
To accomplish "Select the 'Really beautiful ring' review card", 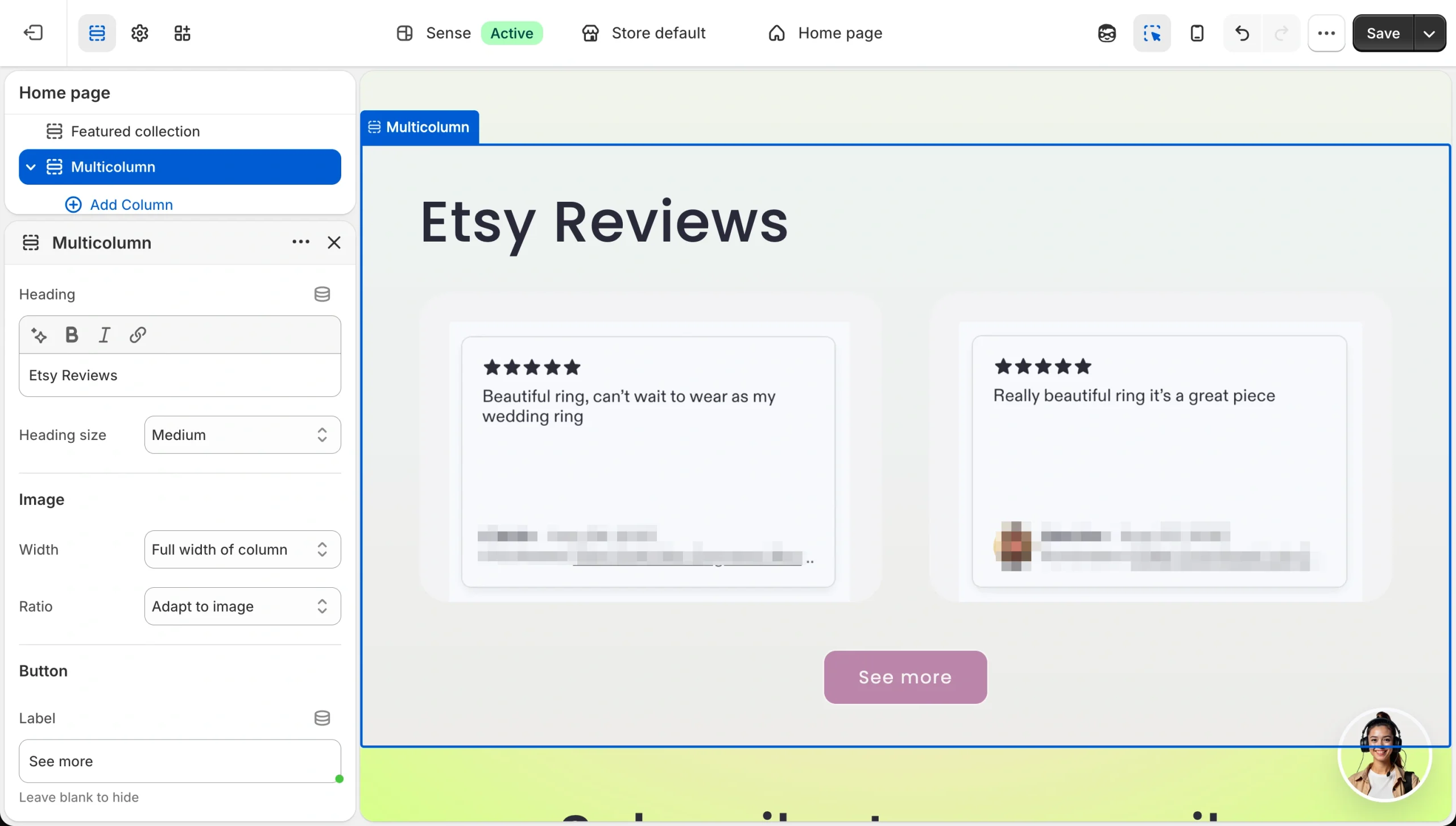I will (1159, 462).
